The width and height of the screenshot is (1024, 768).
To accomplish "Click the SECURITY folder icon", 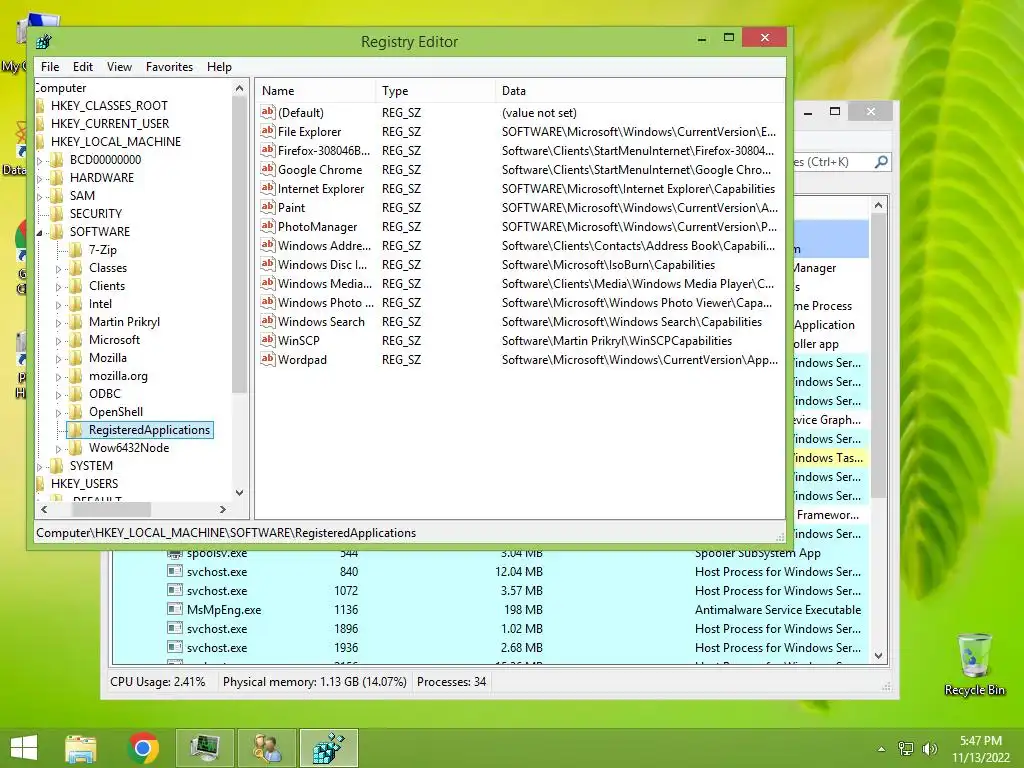I will pos(57,214).
